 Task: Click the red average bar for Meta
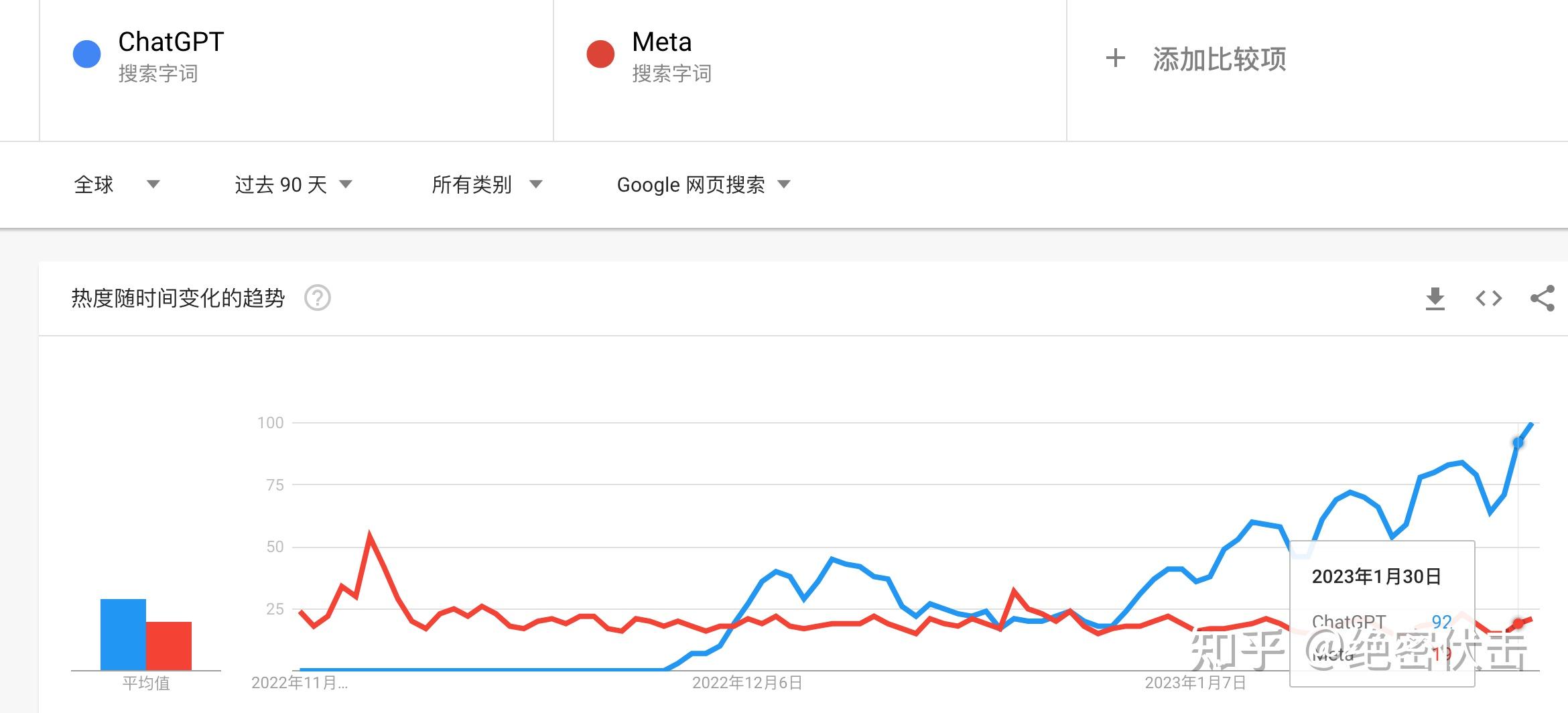pyautogui.click(x=169, y=646)
